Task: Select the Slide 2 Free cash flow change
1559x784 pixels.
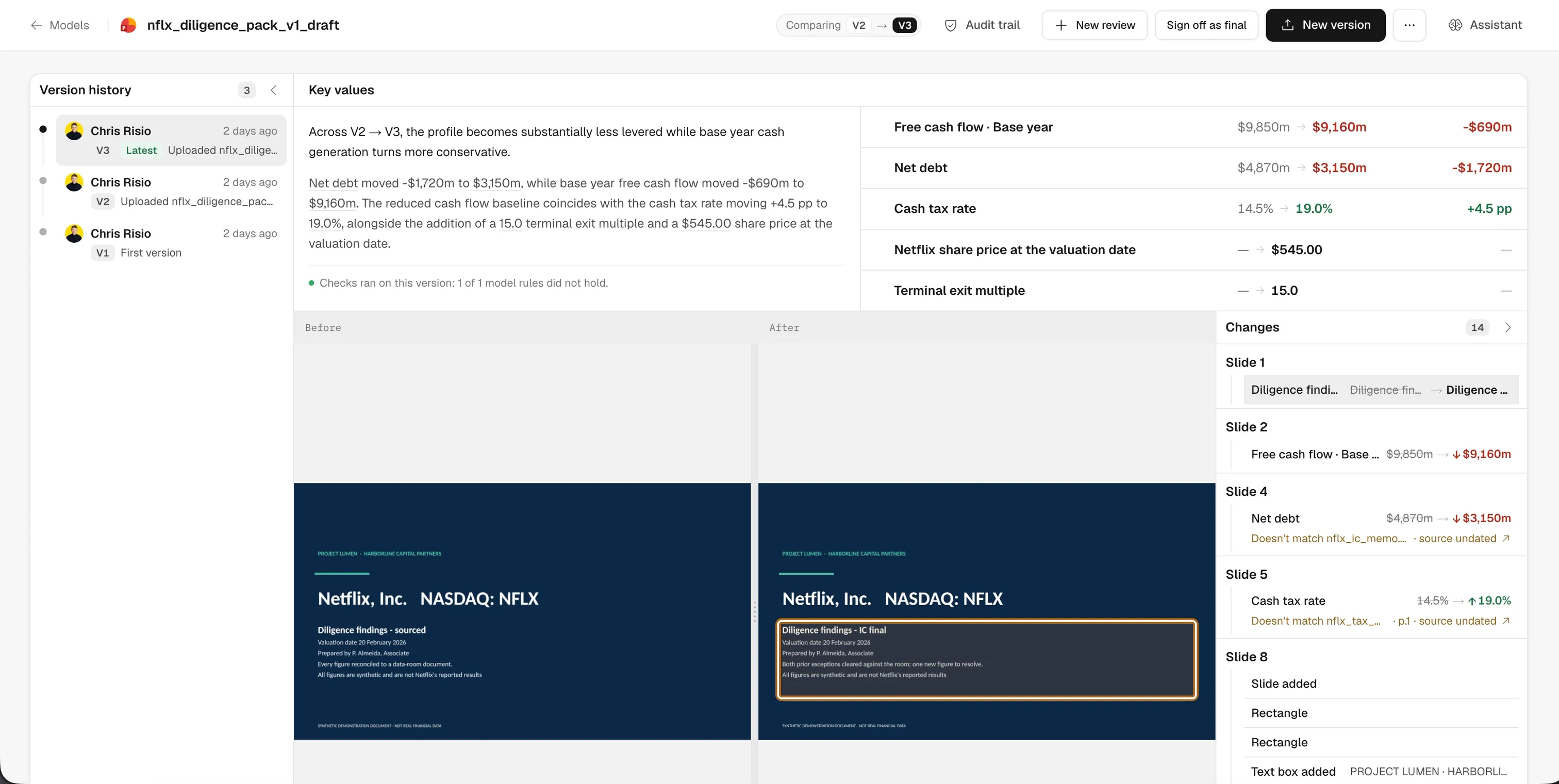Action: 1381,454
